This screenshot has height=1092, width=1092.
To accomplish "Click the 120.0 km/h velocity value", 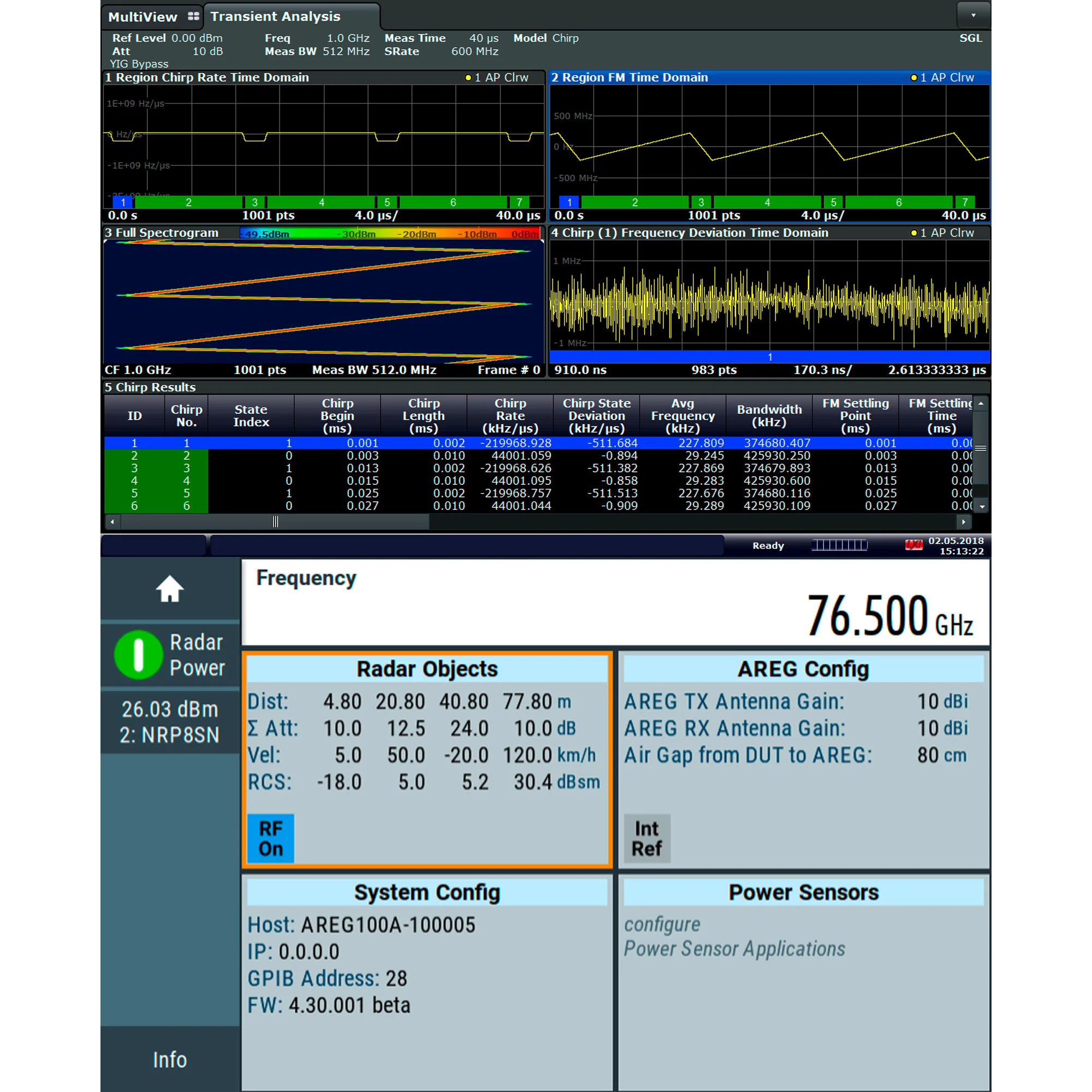I will (x=528, y=755).
